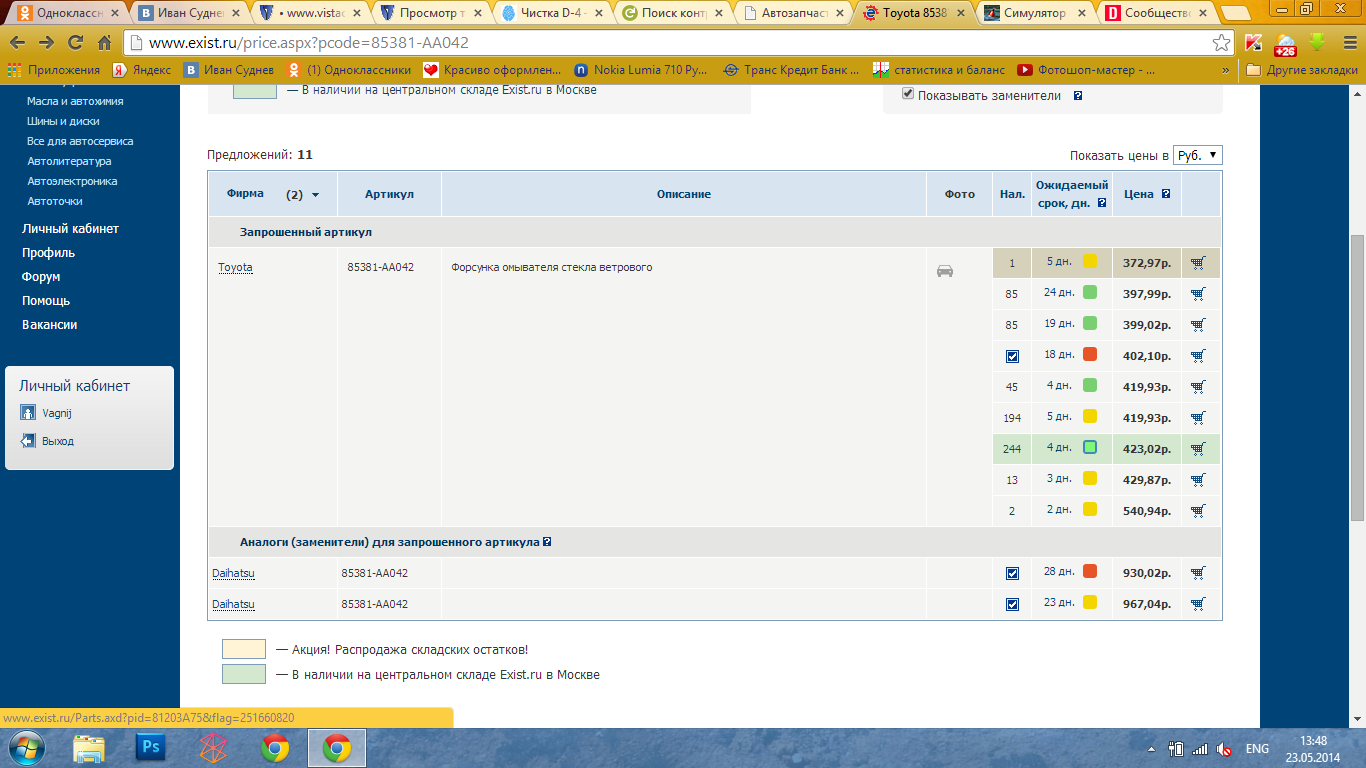Click the cart icon for 540,94р. offer
This screenshot has width=1366, height=768.
pos(1198,510)
